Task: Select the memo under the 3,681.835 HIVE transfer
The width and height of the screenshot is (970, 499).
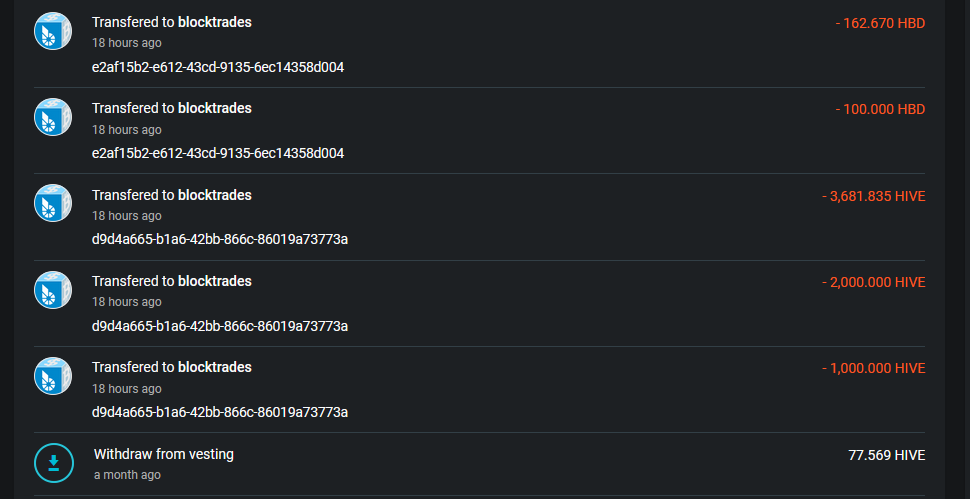Action: pyautogui.click(x=220, y=239)
